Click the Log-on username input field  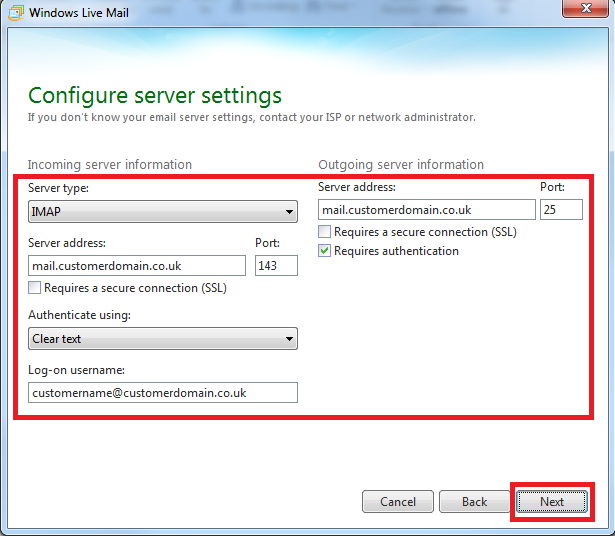[x=163, y=393]
